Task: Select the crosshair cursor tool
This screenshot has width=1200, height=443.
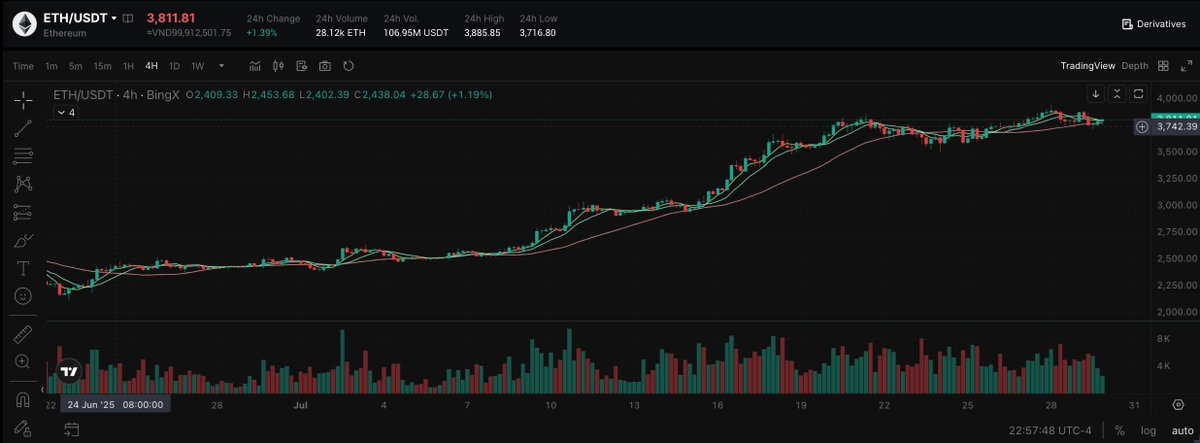Action: coord(23,99)
